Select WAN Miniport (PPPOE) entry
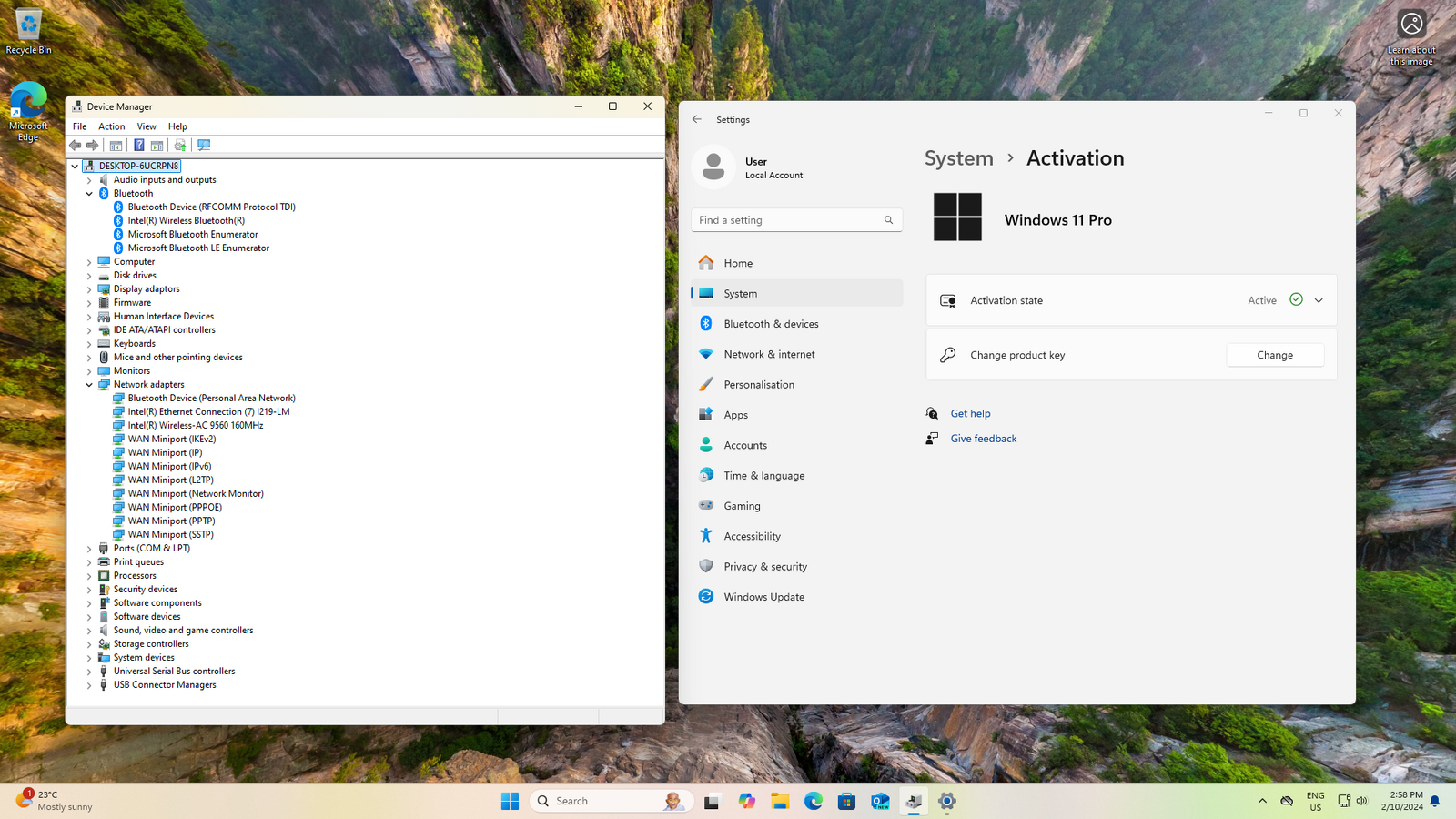The width and height of the screenshot is (1456, 819). point(175,507)
